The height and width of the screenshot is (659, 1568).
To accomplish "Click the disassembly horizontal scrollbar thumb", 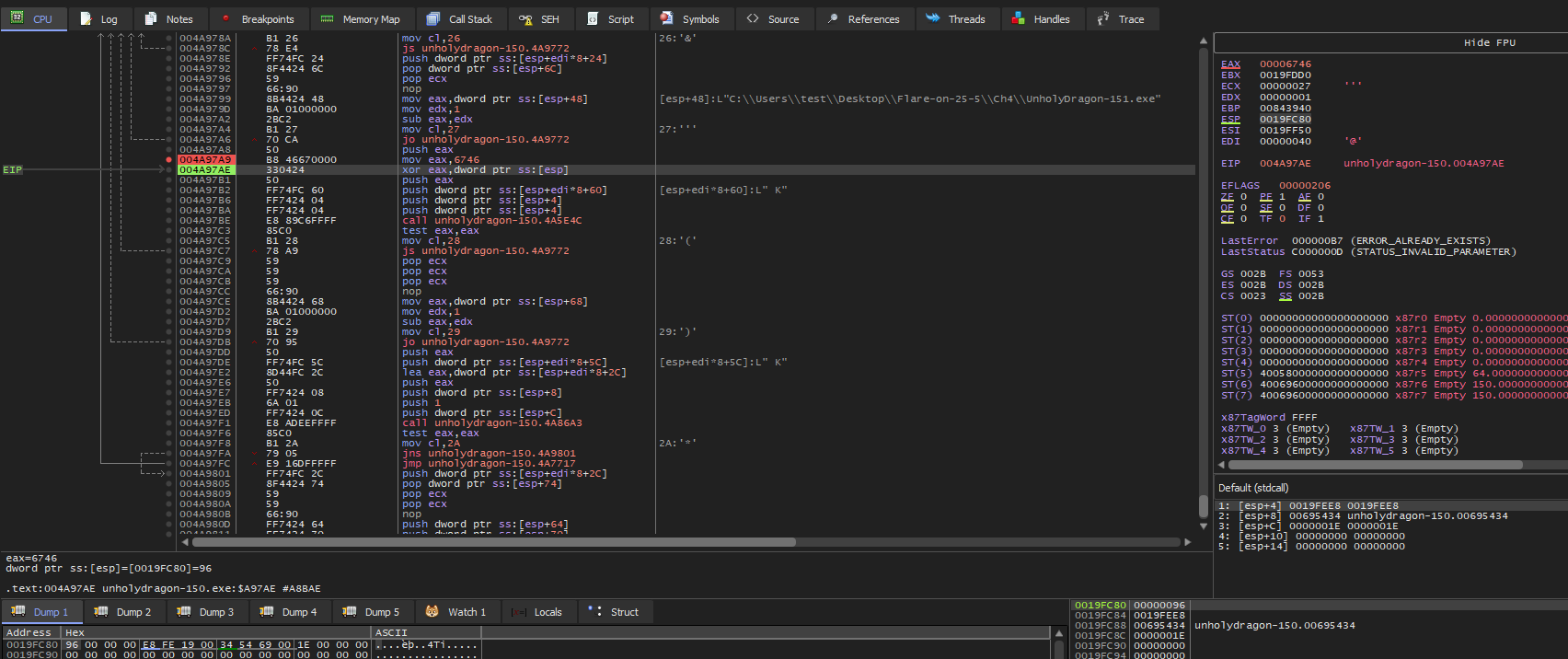I will [x=493, y=542].
